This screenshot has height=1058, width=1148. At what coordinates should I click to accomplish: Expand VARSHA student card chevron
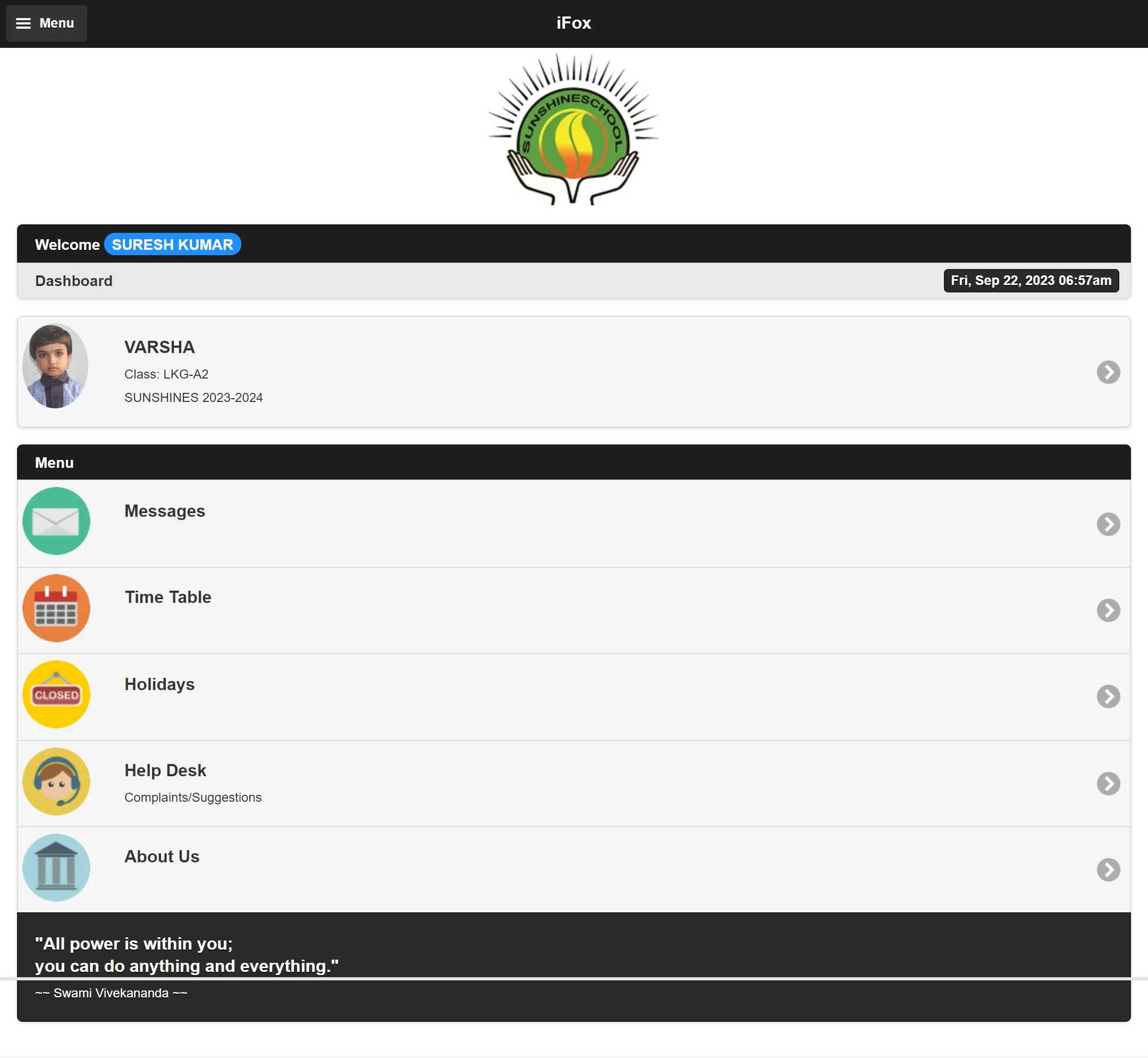pos(1108,372)
